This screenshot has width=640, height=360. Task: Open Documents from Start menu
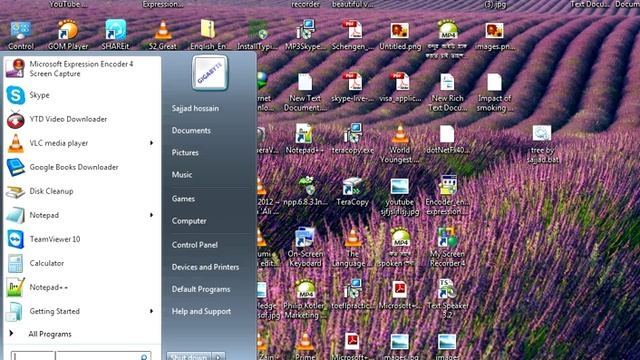(x=191, y=131)
